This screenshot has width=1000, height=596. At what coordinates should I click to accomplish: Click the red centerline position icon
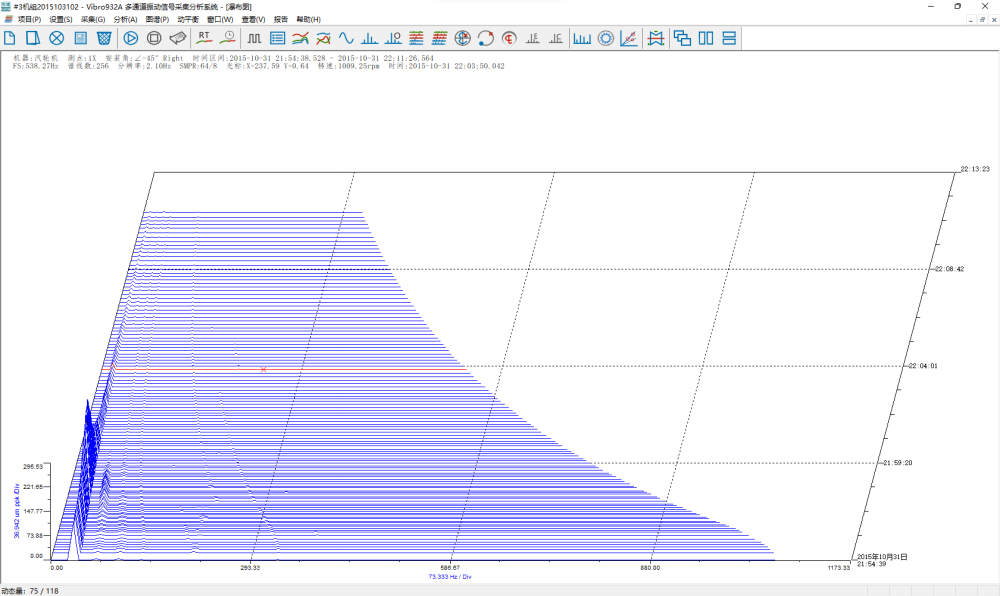[509, 38]
